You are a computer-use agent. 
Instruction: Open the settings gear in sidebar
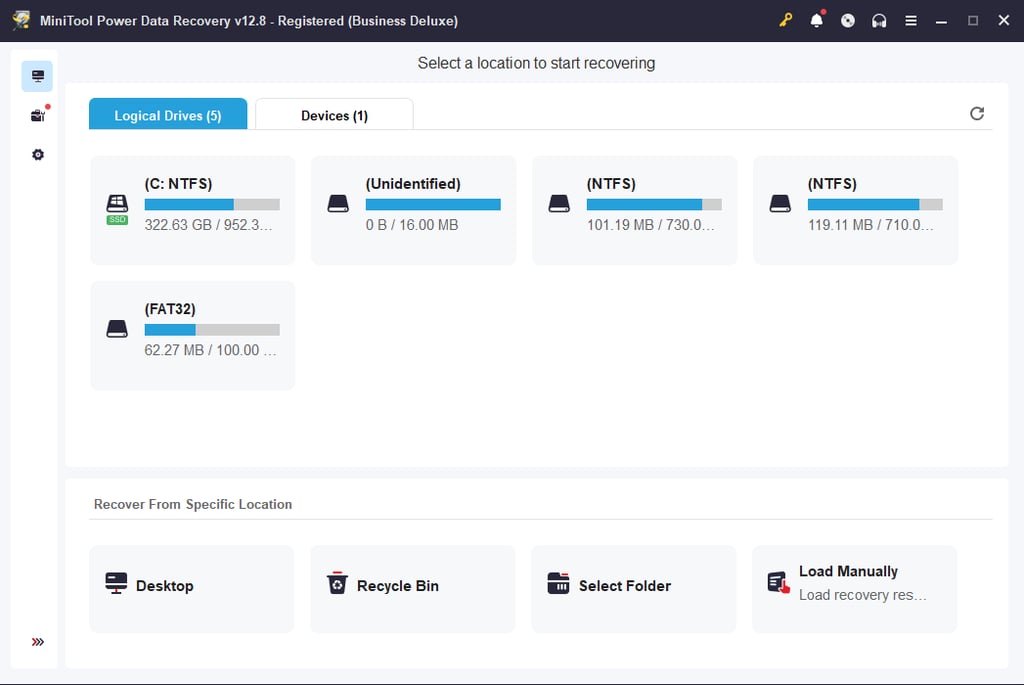coord(38,155)
